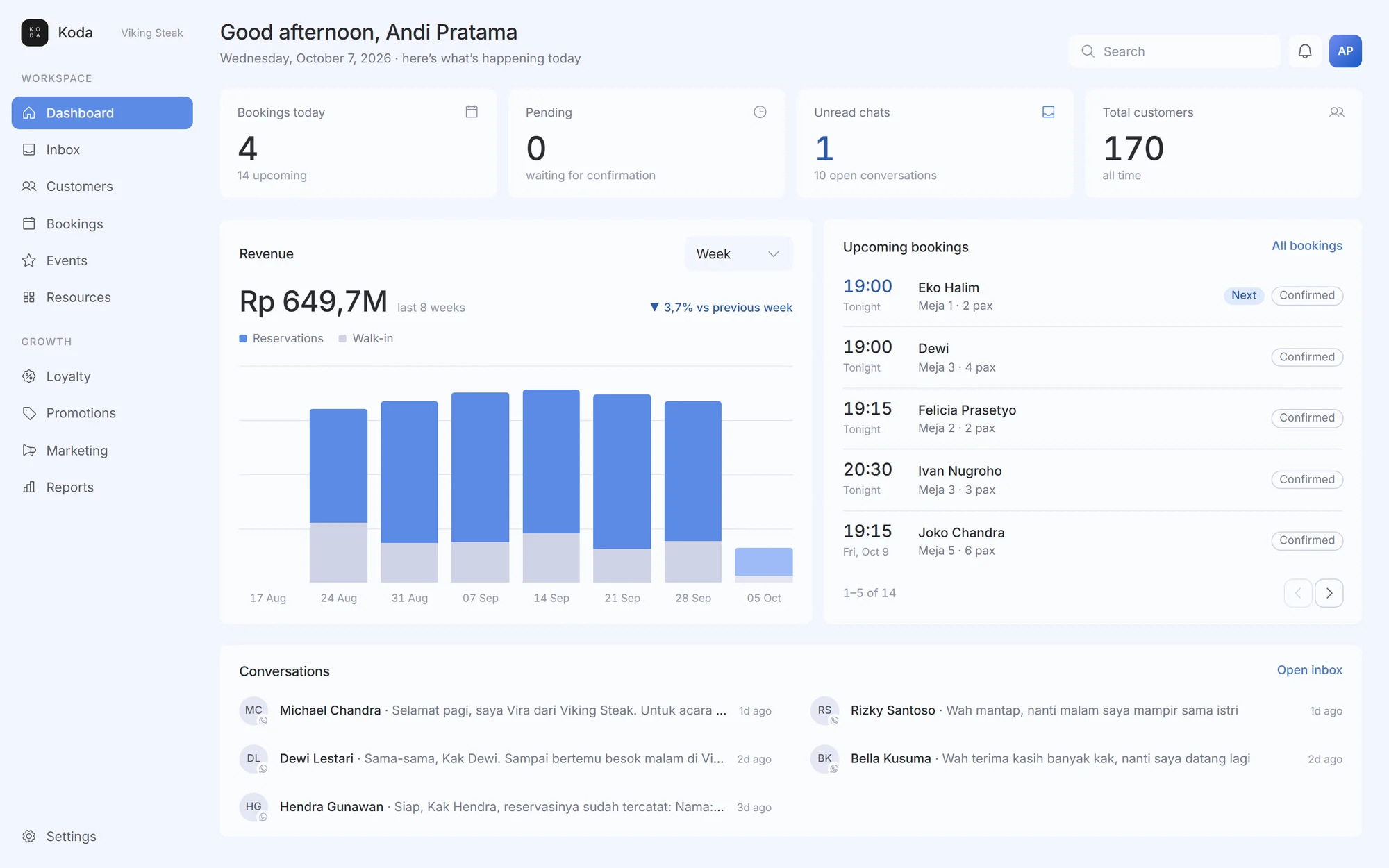
Task: Click clock icon in Pending card
Action: [760, 112]
